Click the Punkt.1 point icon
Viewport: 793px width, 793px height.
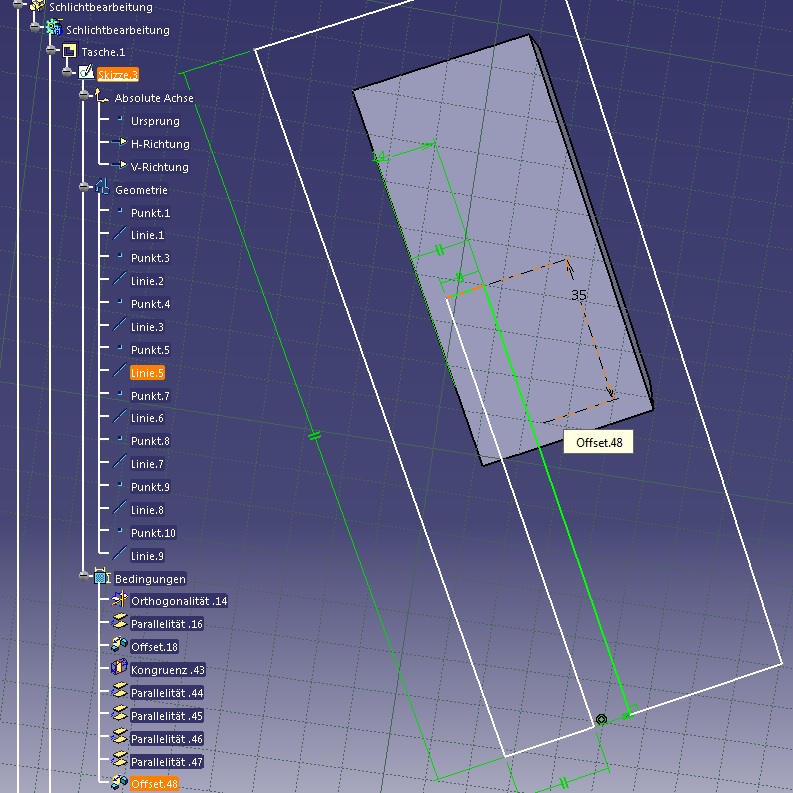120,210
